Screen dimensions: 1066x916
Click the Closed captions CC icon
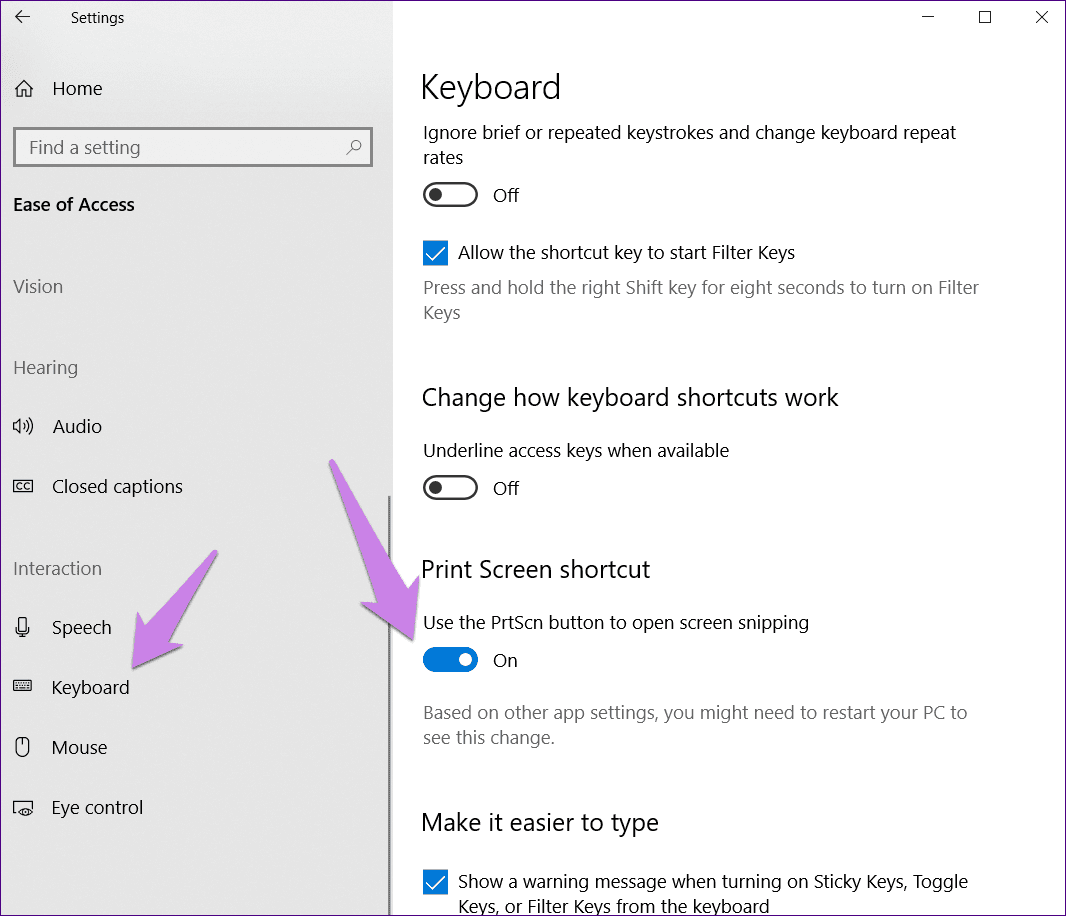coord(23,486)
